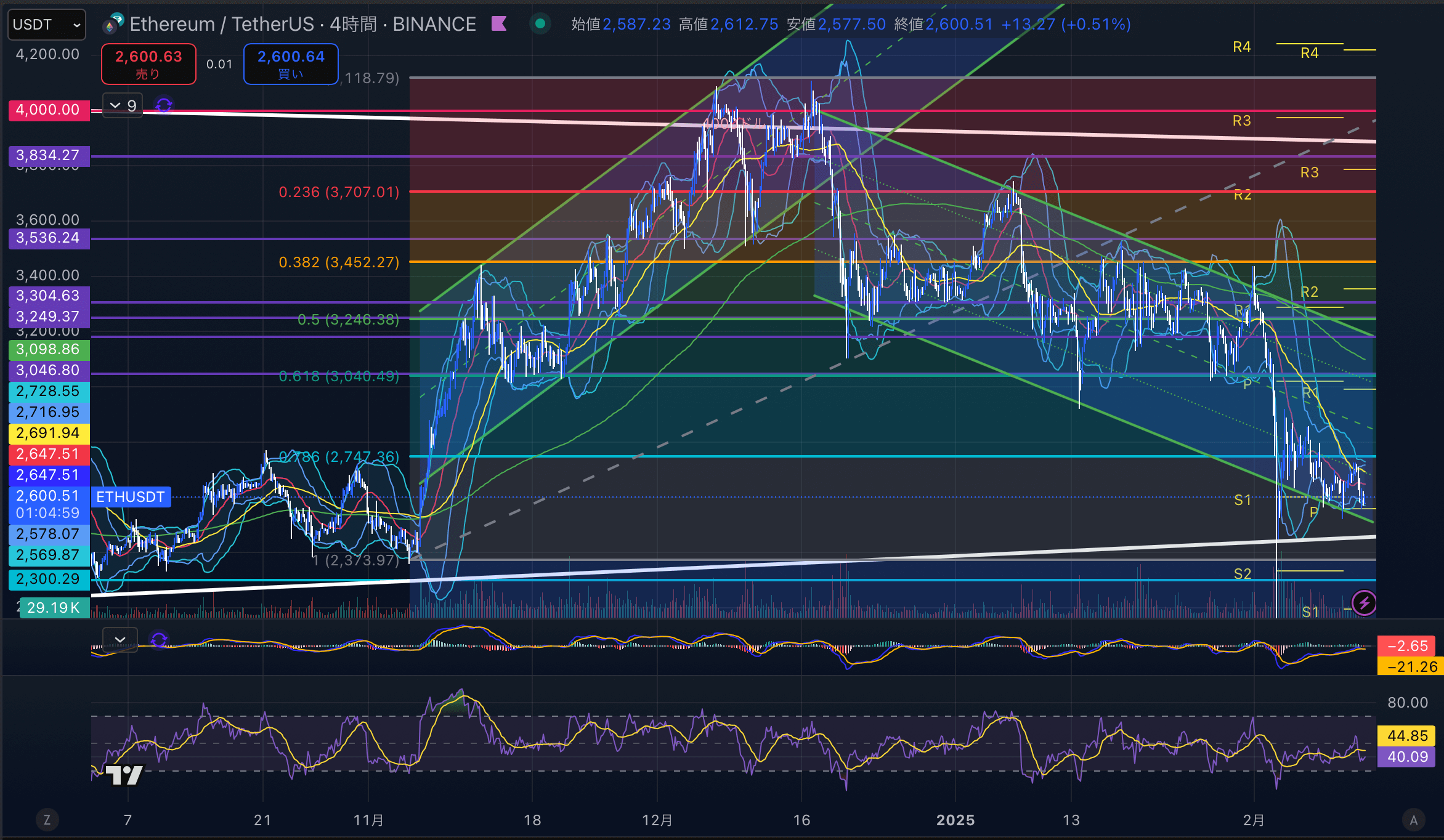Open the USDT currency dropdown
Screen dimensions: 1444x840
(47, 25)
